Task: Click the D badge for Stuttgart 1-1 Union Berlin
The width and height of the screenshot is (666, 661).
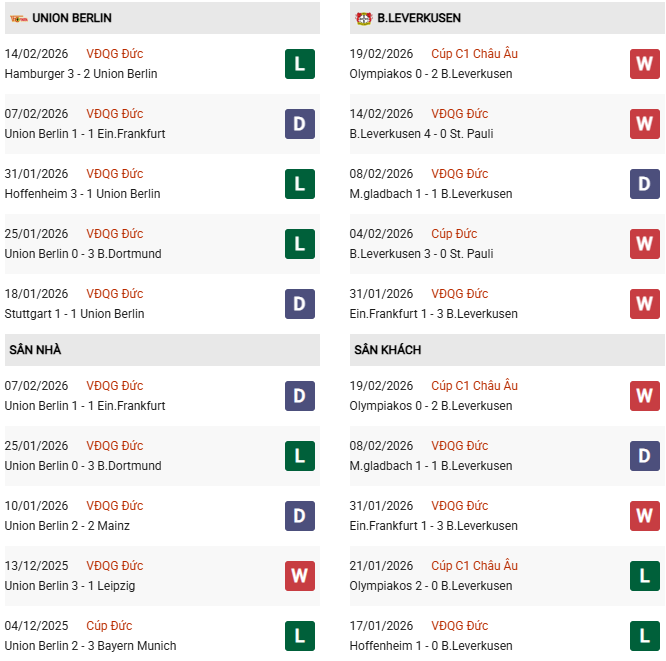Action: [x=299, y=304]
